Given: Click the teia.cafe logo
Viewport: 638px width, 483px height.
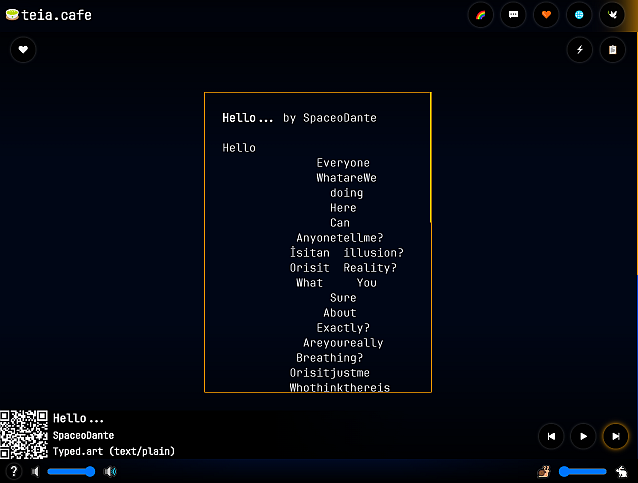Looking at the screenshot, I should (49, 15).
